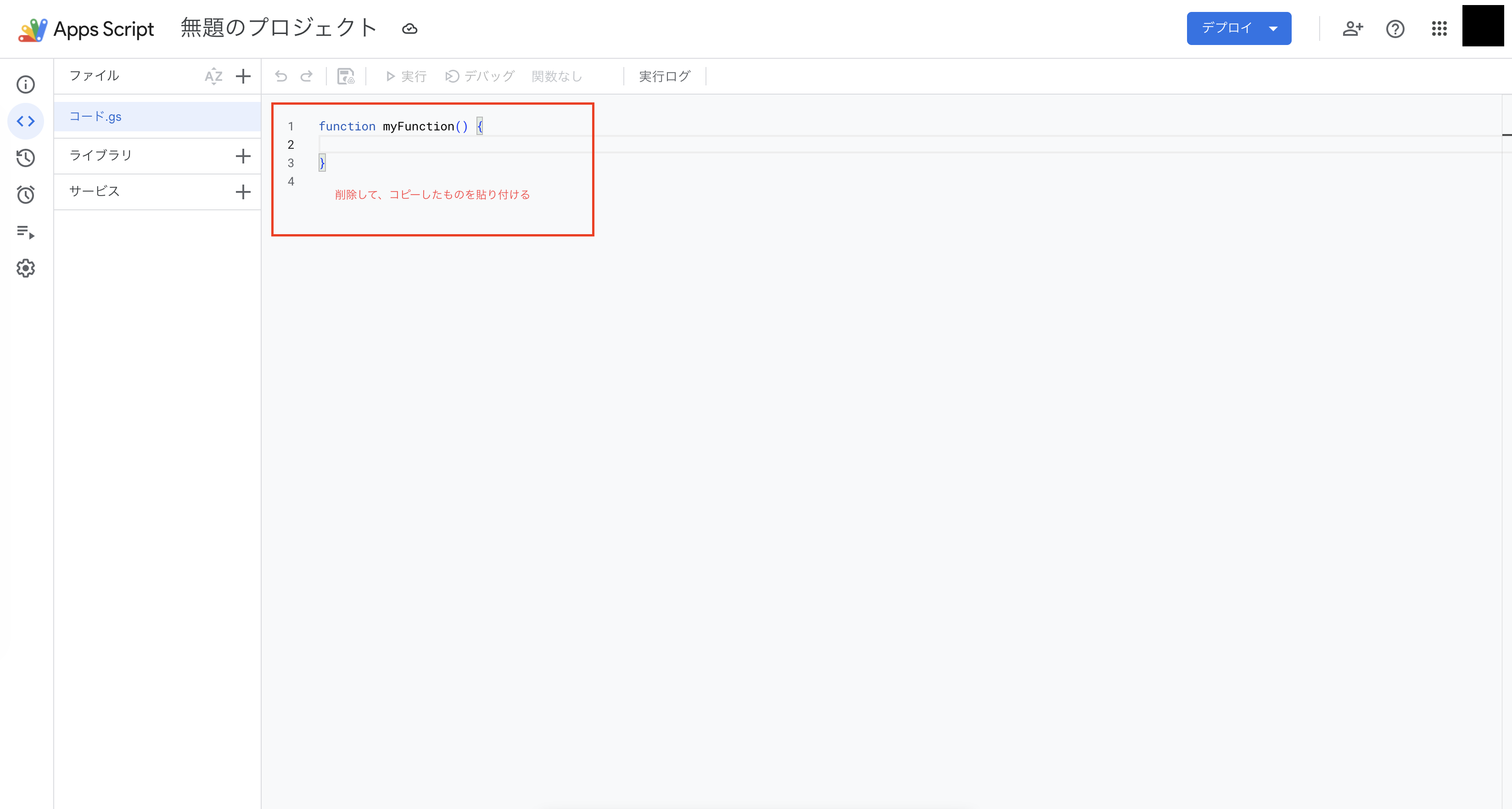This screenshot has width=1512, height=809.
Task: Click the Apps Script logo
Action: (86, 29)
